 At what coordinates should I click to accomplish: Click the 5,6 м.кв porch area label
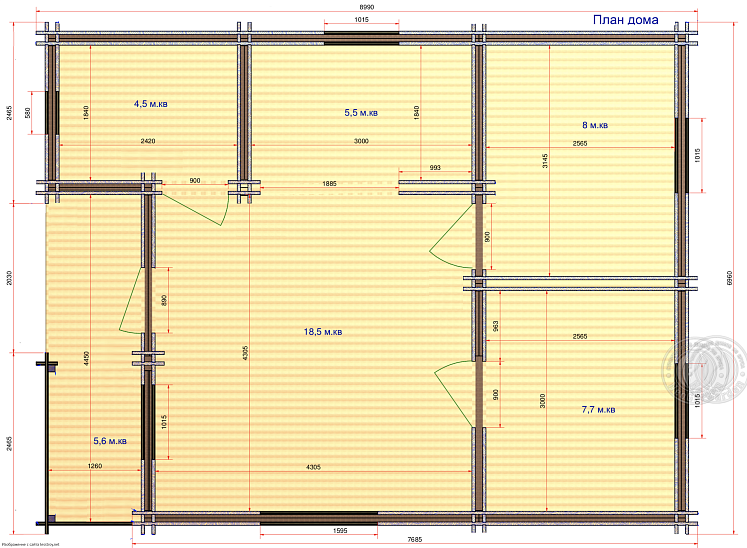point(109,441)
